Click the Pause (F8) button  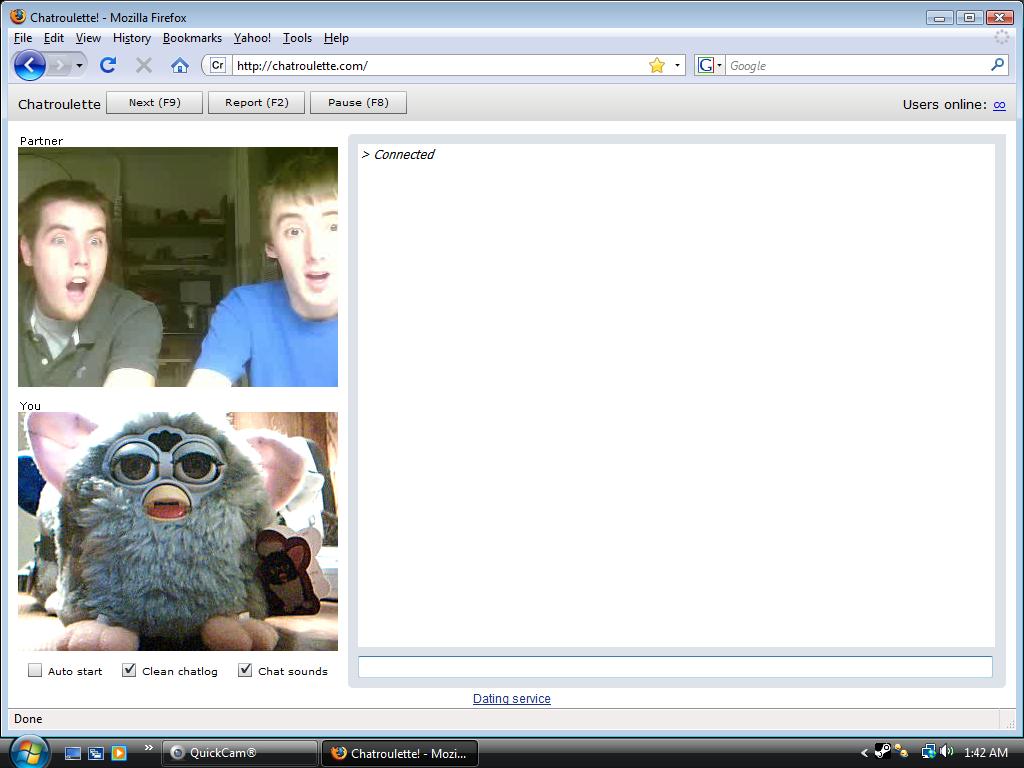(x=359, y=103)
